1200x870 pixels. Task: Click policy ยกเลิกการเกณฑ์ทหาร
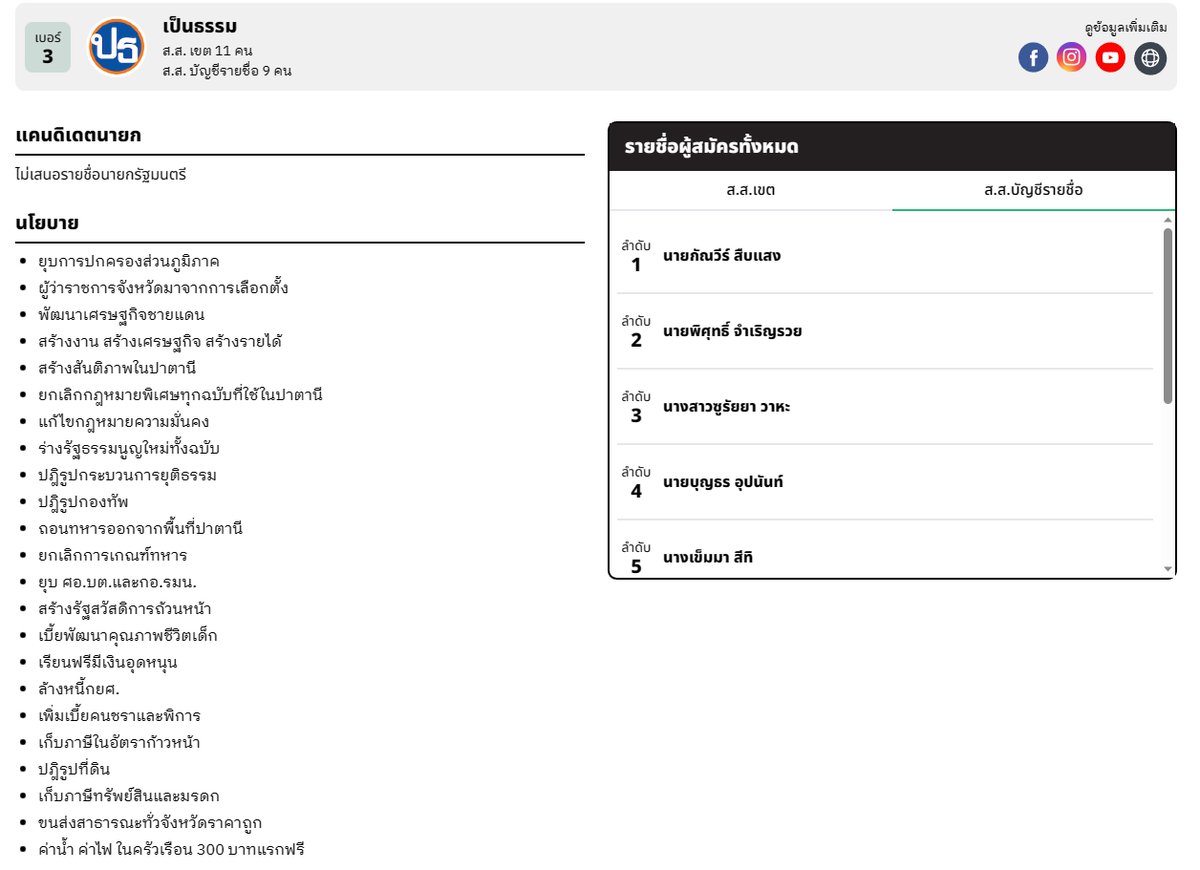click(112, 555)
